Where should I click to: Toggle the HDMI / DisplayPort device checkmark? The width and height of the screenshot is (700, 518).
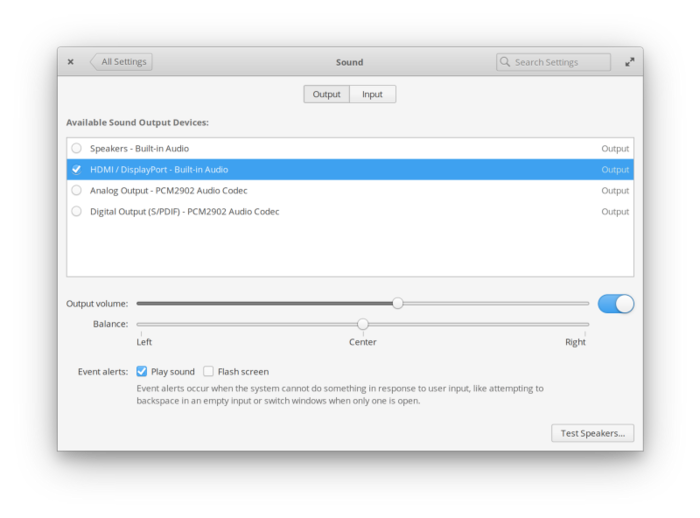click(x=77, y=169)
